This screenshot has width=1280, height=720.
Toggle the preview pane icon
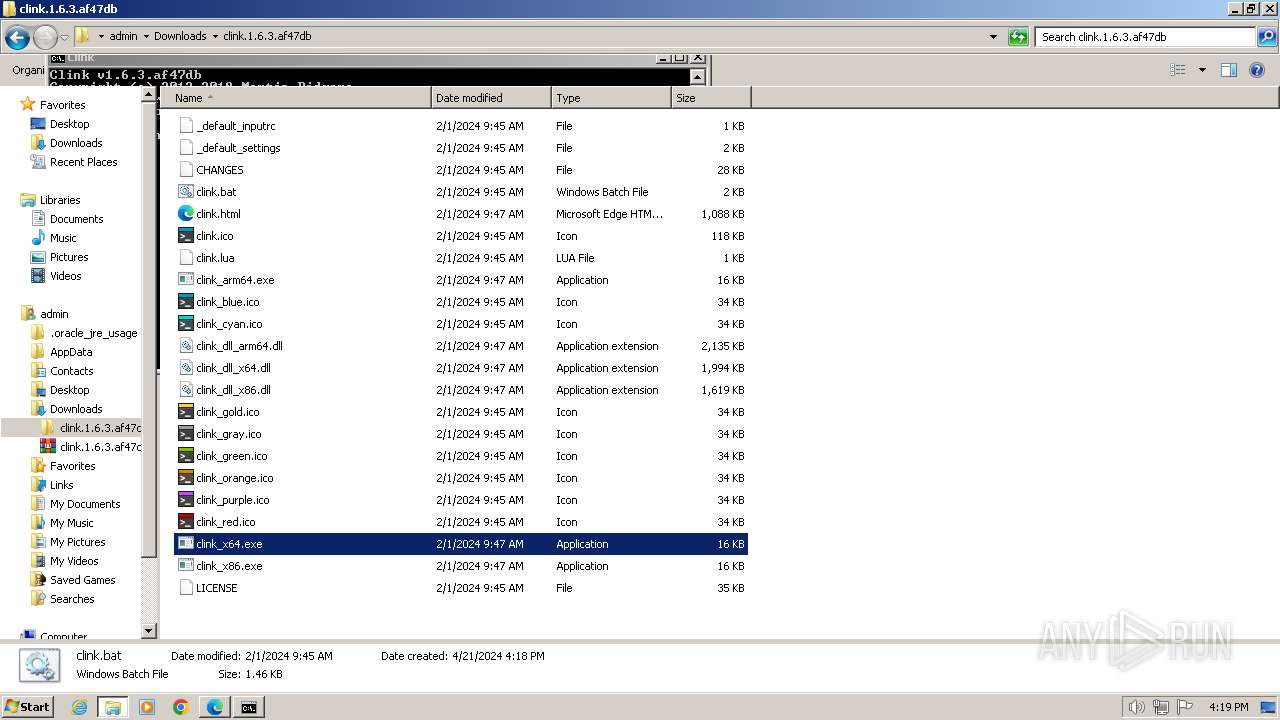pyautogui.click(x=1229, y=70)
